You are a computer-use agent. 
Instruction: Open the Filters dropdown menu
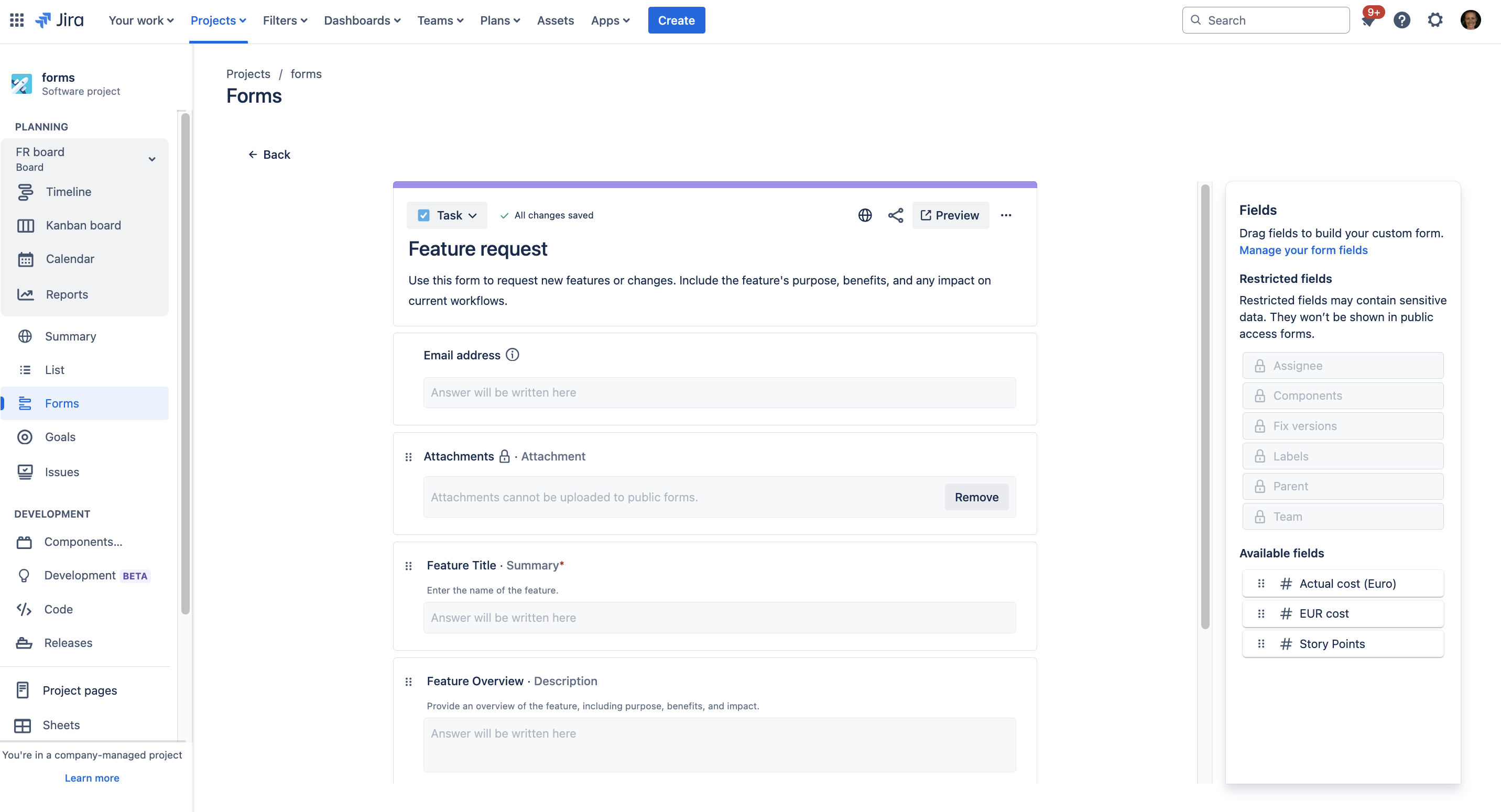[x=285, y=20]
